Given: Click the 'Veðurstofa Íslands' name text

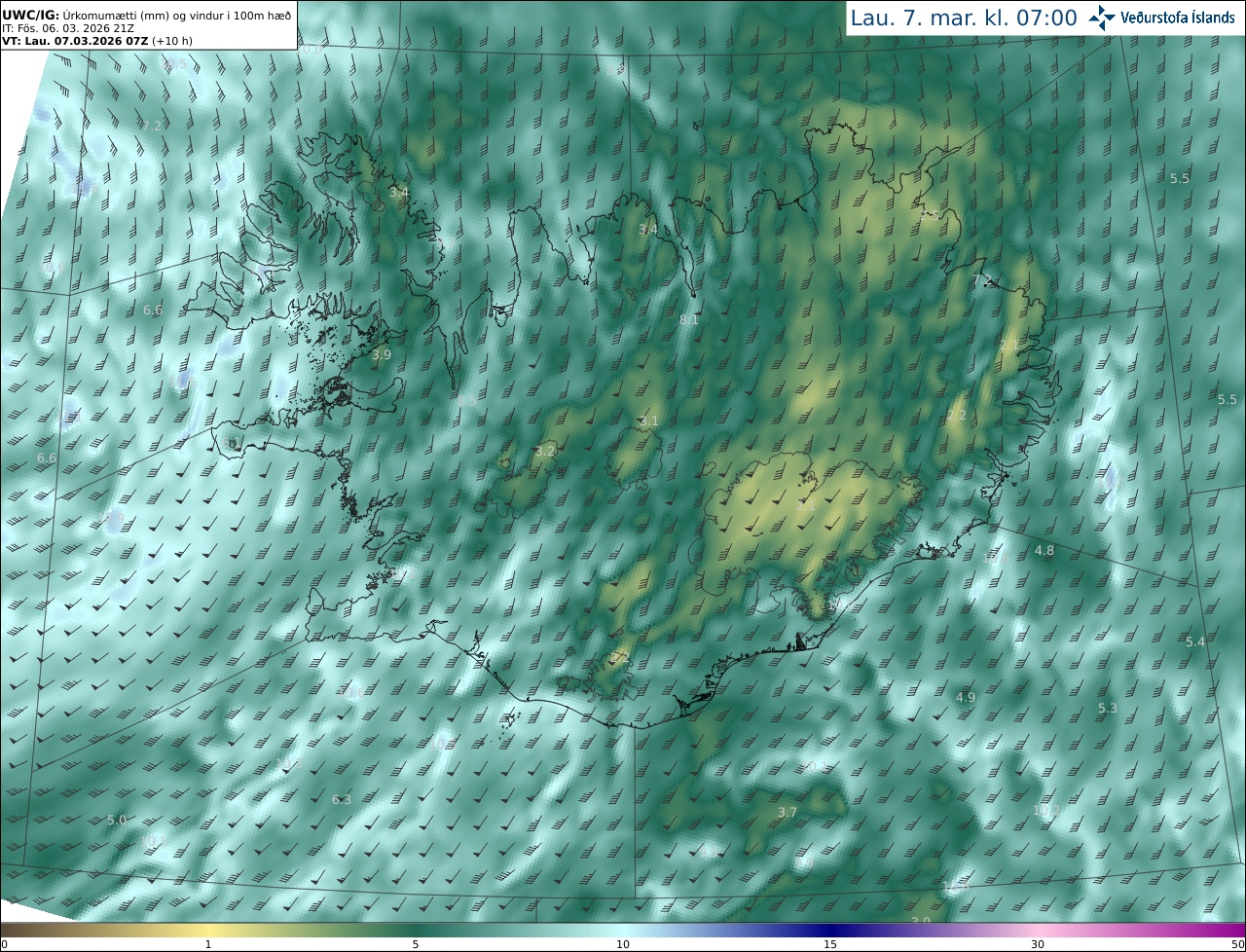Looking at the screenshot, I should (1178, 18).
